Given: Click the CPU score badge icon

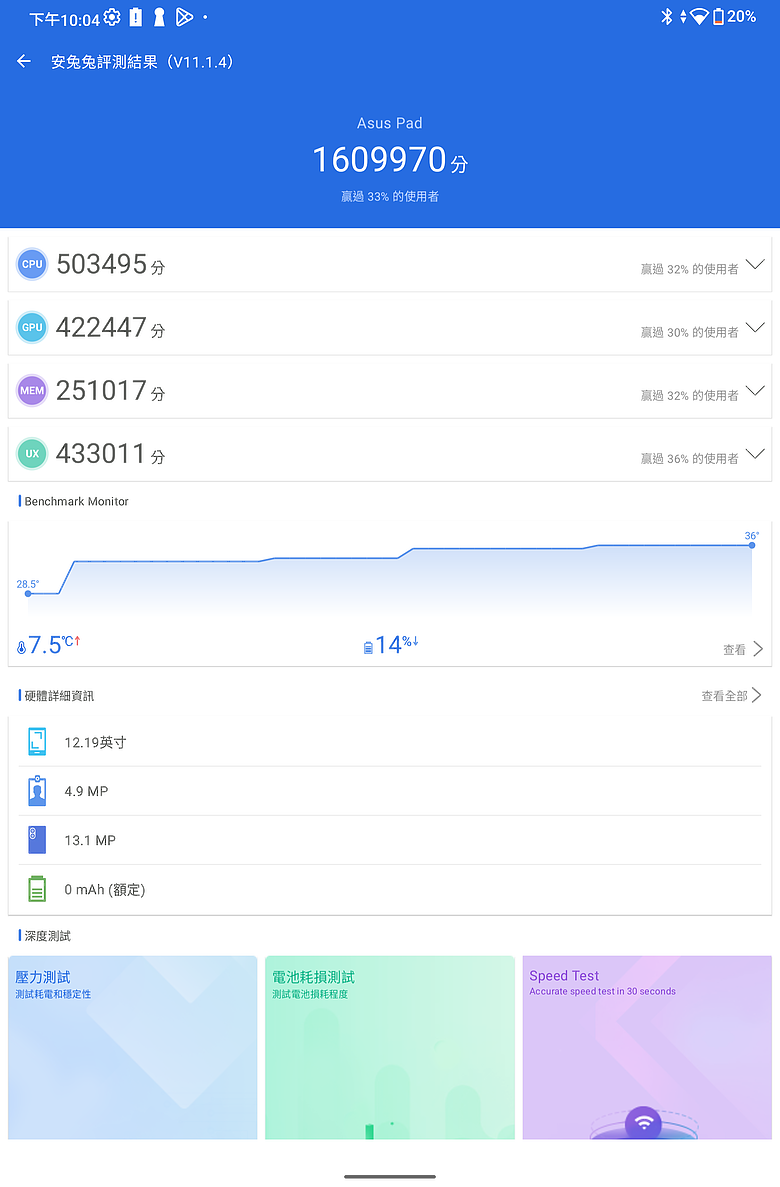Looking at the screenshot, I should pyautogui.click(x=32, y=264).
